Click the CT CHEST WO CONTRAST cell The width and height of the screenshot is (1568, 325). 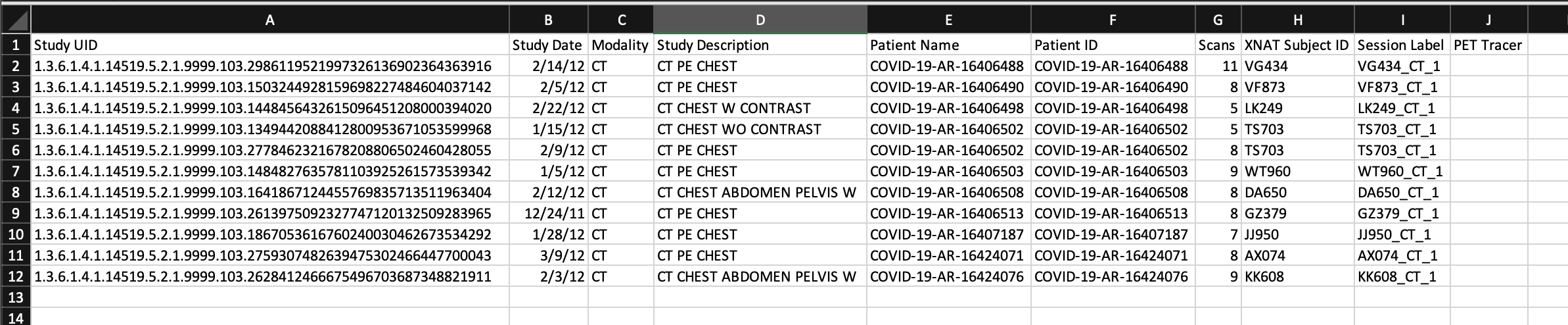coord(760,130)
